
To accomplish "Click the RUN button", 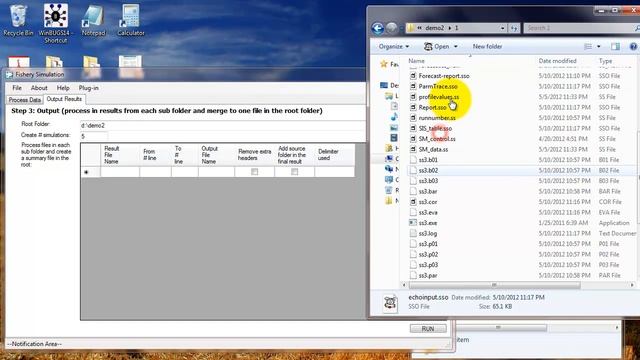I will click(428, 329).
